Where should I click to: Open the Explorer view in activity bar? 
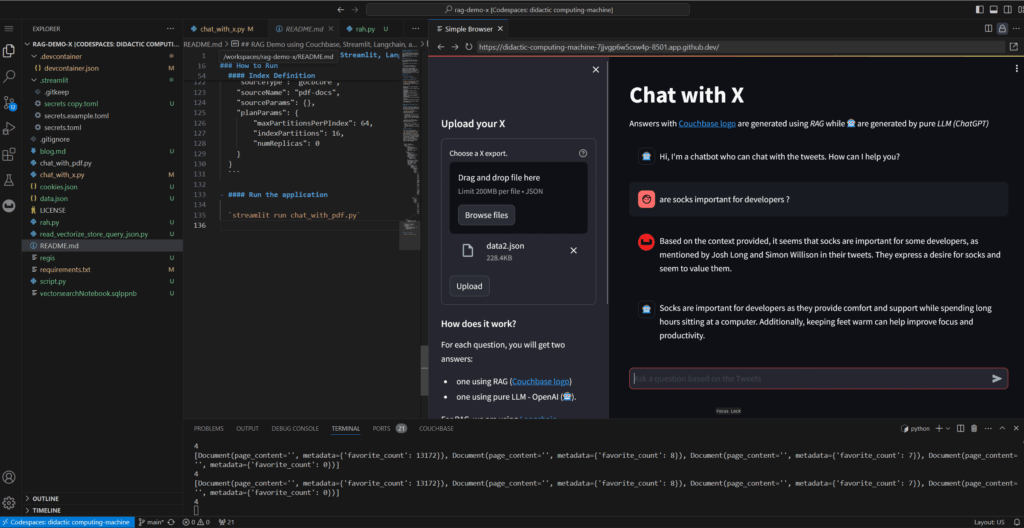[9, 50]
